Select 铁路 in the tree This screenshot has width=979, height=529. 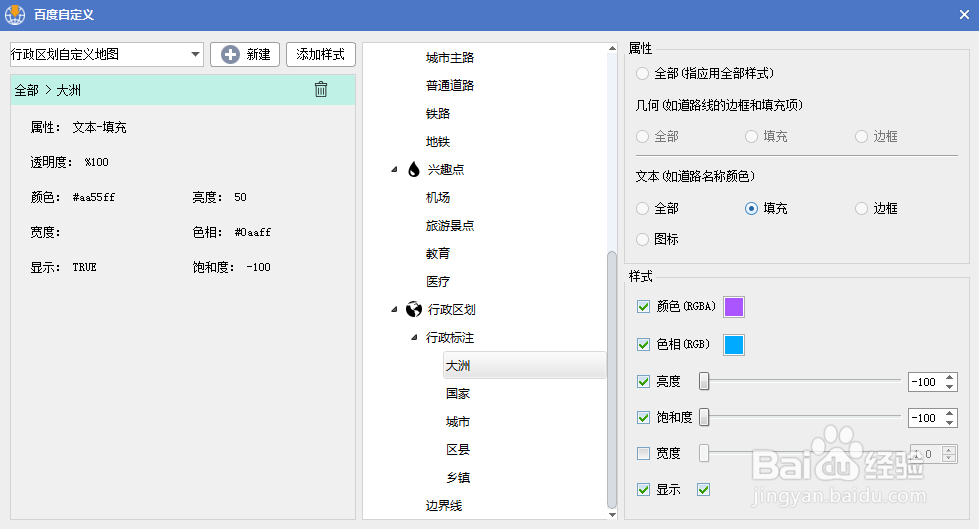coord(438,114)
